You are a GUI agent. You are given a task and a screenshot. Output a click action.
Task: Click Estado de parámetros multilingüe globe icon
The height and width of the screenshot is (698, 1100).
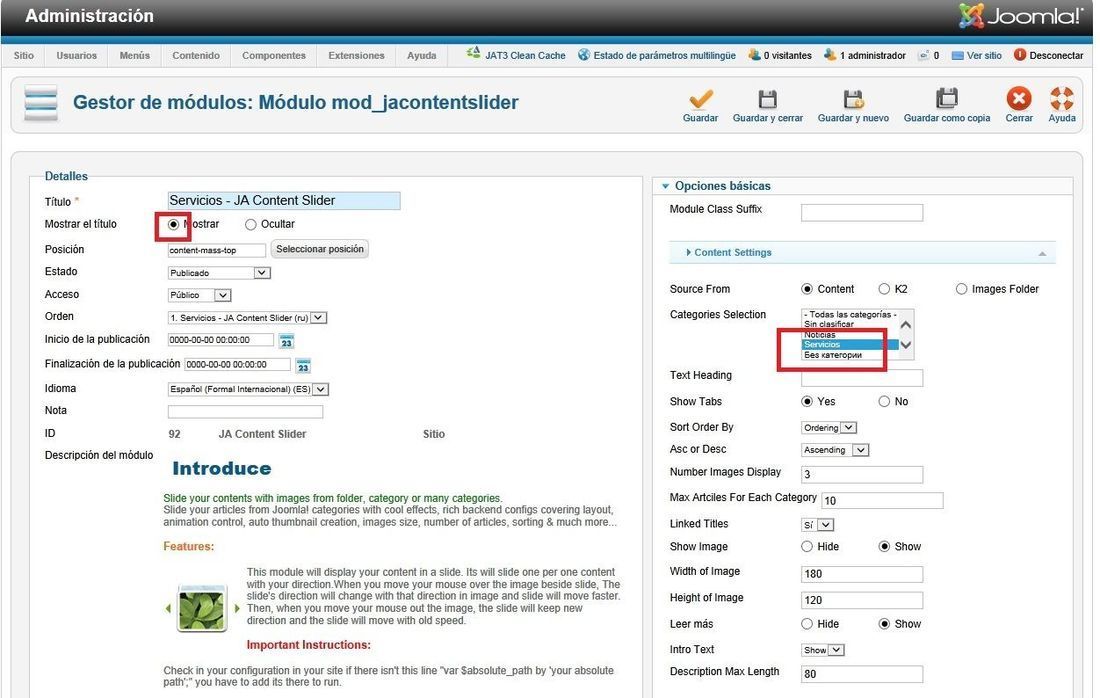click(x=584, y=55)
